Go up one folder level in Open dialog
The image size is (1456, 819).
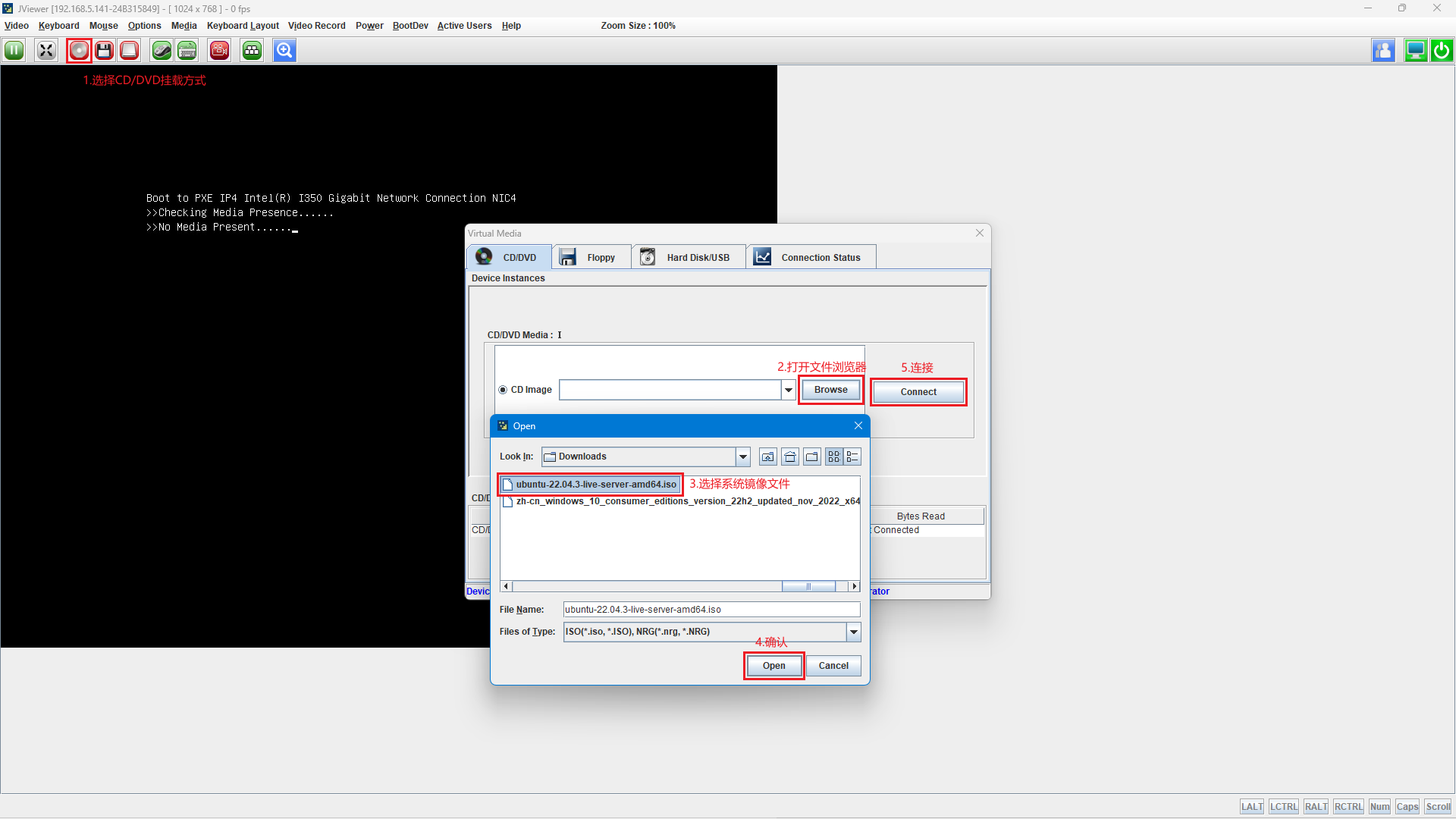point(768,457)
